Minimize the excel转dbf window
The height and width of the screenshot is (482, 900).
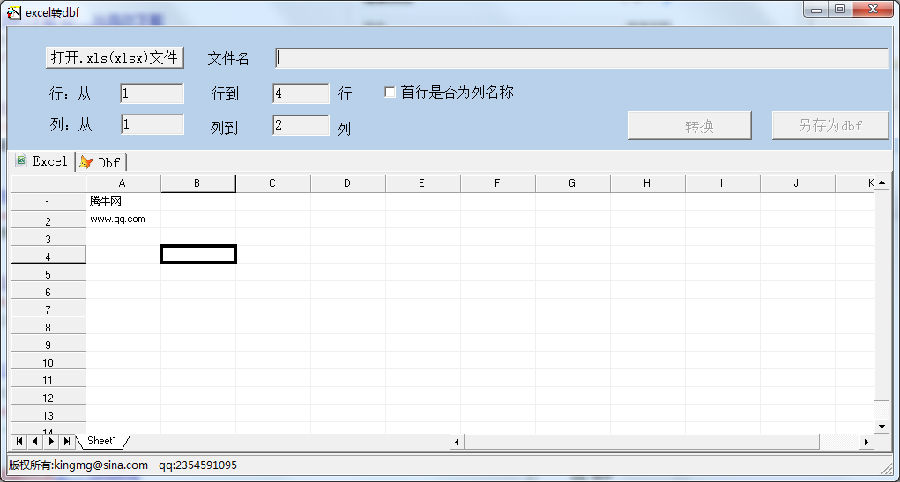(817, 10)
